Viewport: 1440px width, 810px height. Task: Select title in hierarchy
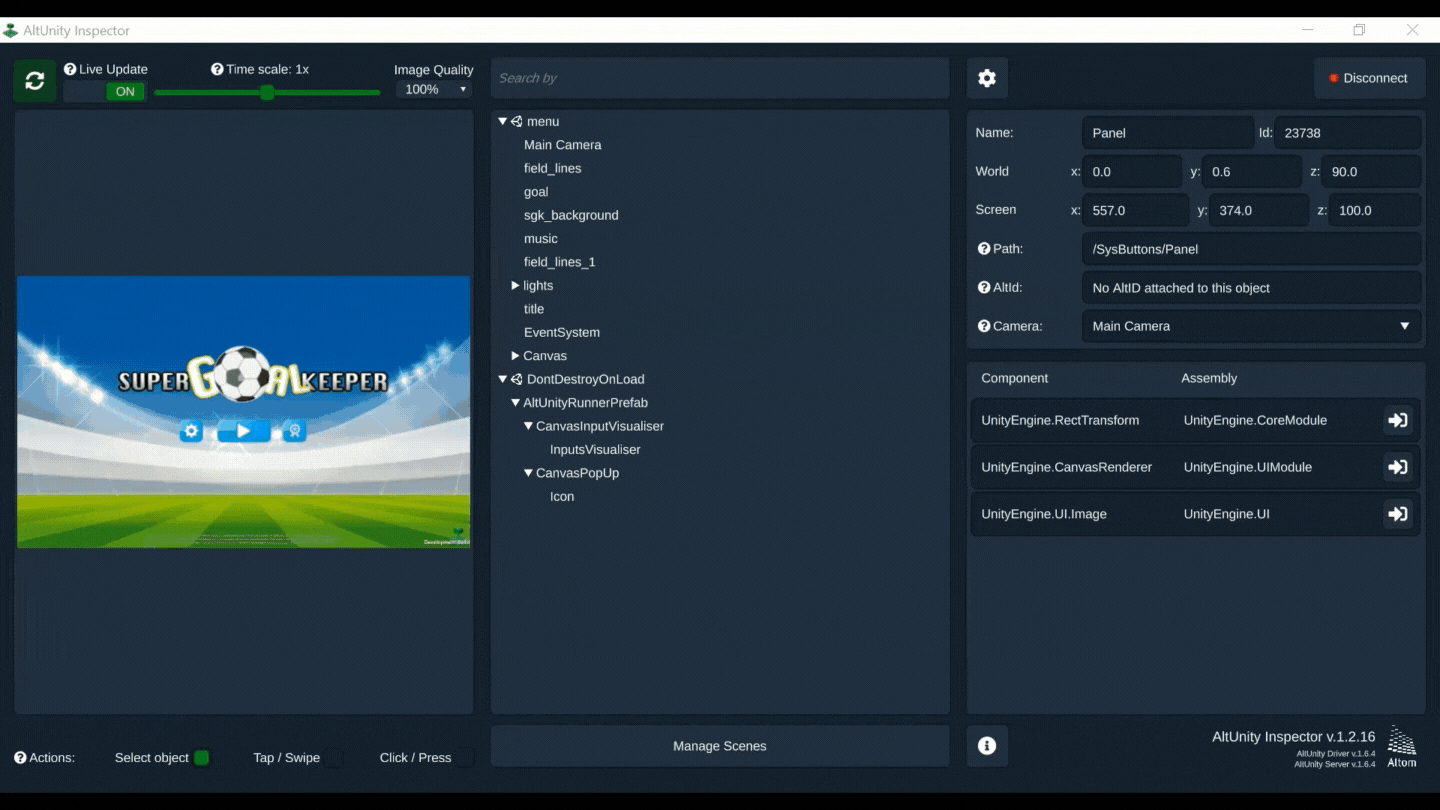click(x=534, y=309)
